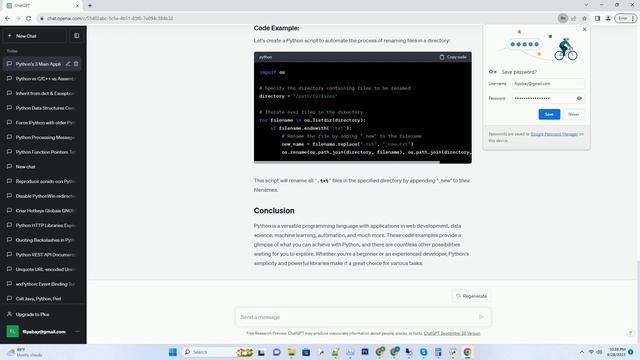The width and height of the screenshot is (640, 360).
Task: Rename the Python's 3 Main Apps chat with pencil icon
Action: pos(68,64)
